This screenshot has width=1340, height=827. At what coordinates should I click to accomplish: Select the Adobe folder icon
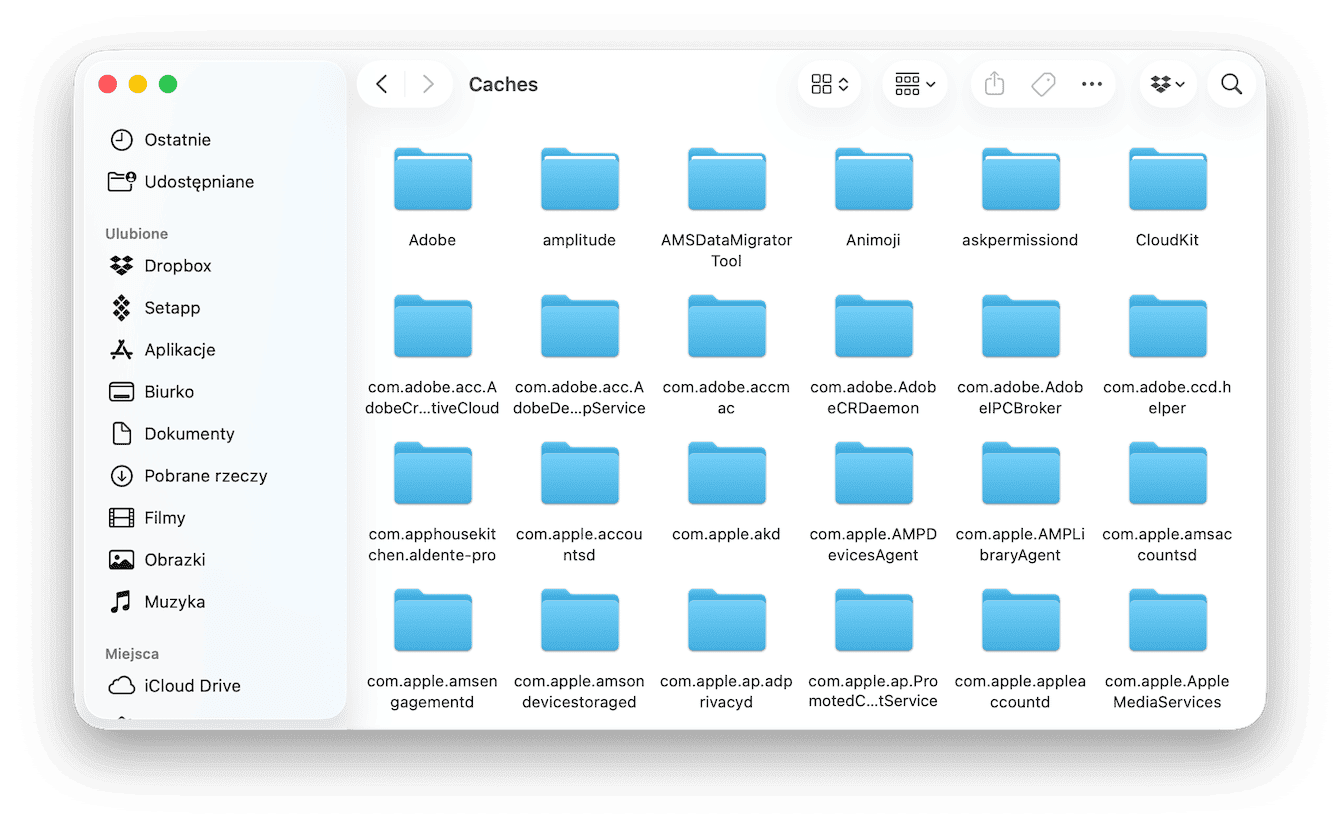(x=433, y=180)
